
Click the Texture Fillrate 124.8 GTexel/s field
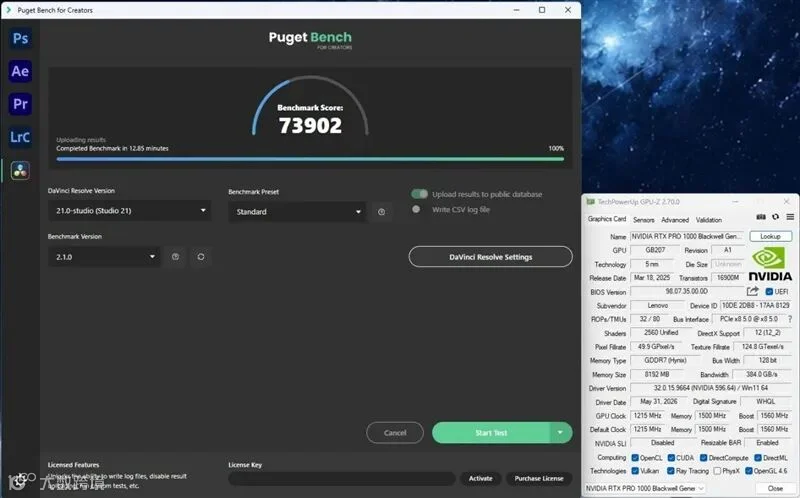(763, 346)
